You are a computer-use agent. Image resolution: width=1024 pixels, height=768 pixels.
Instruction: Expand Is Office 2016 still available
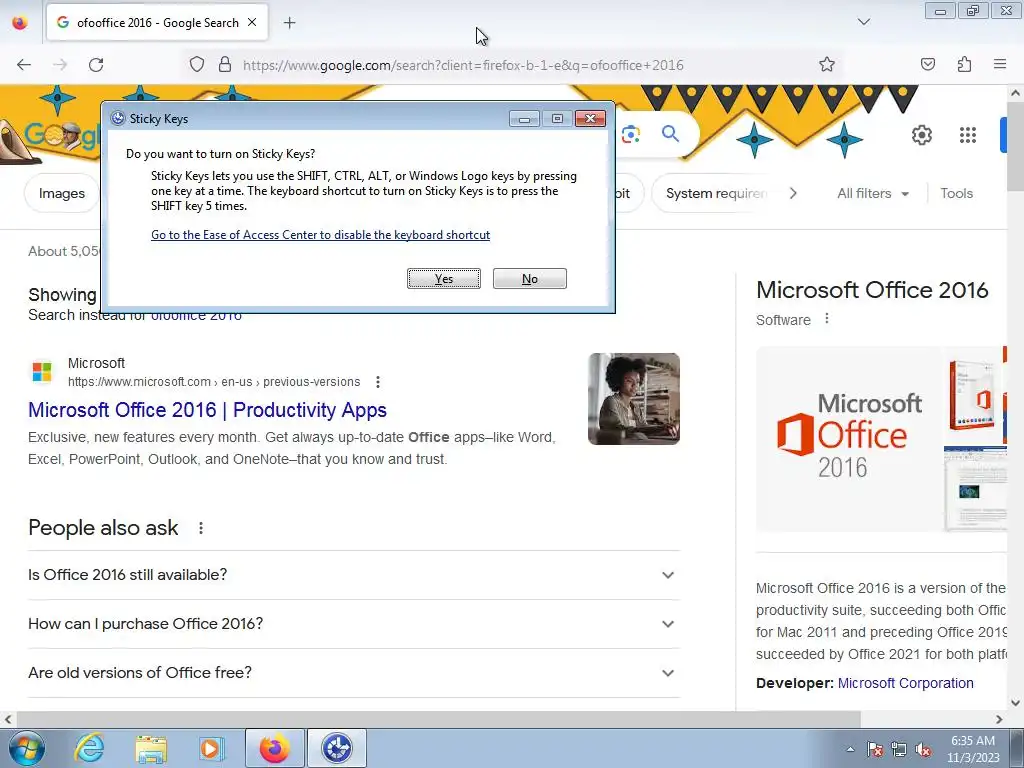click(x=354, y=575)
